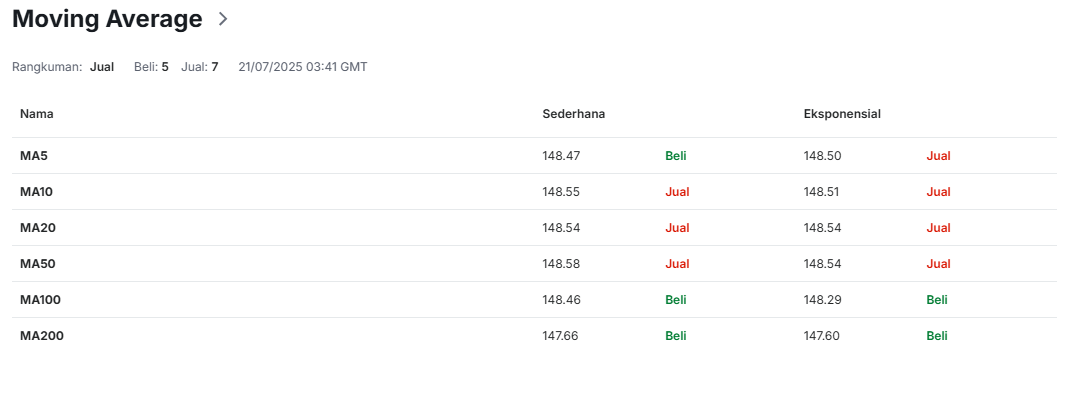This screenshot has width=1065, height=395.
Task: Click the MA5 simple Beli signal
Action: (676, 155)
